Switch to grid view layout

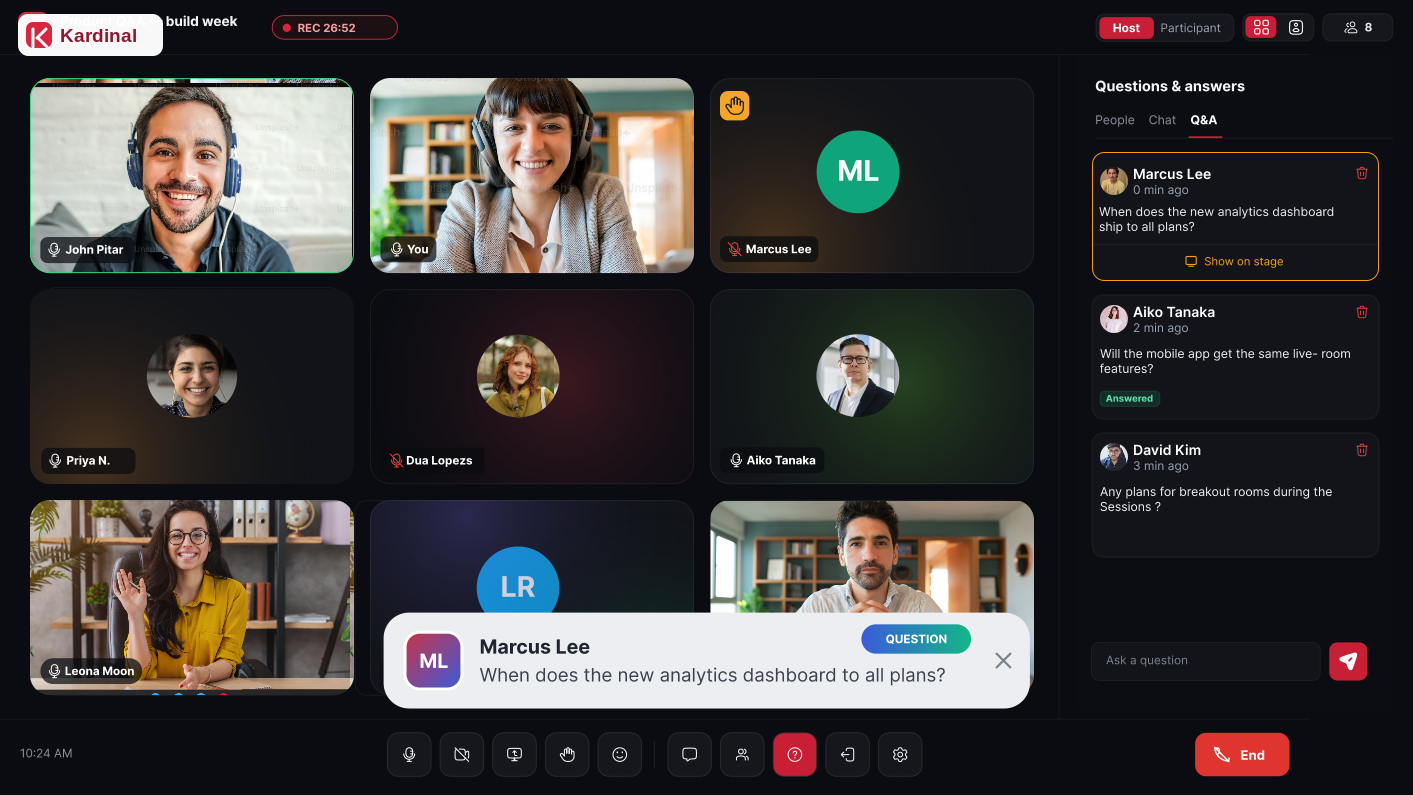point(1261,28)
